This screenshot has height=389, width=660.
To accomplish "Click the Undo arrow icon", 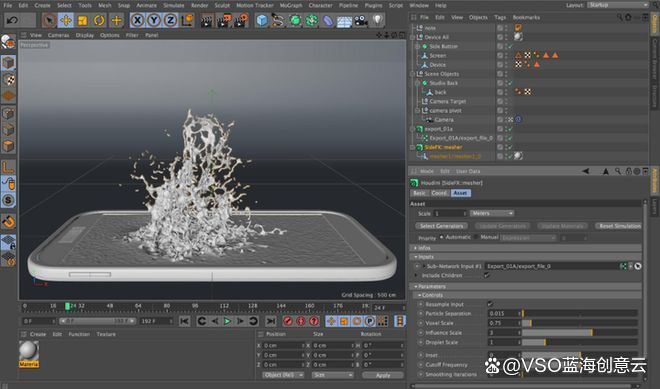I will pos(12,20).
